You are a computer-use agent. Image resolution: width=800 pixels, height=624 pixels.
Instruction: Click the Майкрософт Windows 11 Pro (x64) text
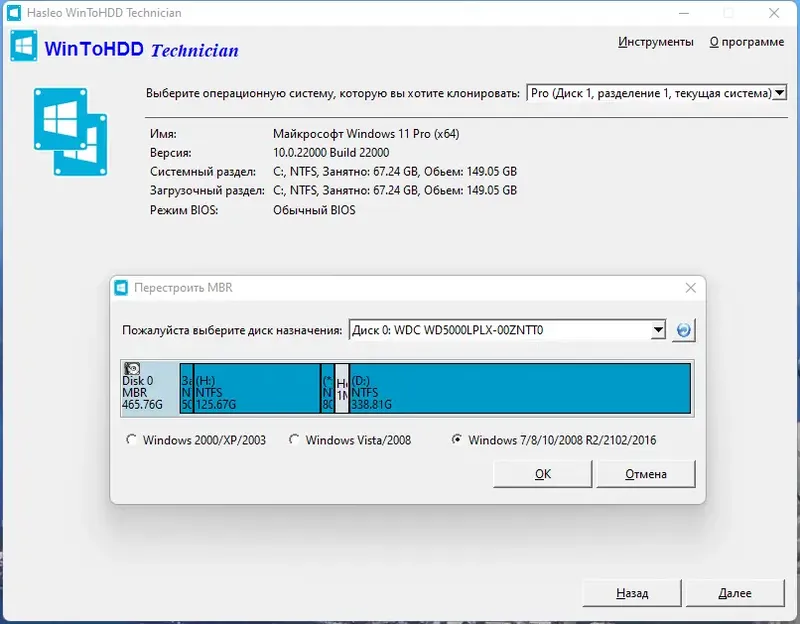pyautogui.click(x=366, y=134)
